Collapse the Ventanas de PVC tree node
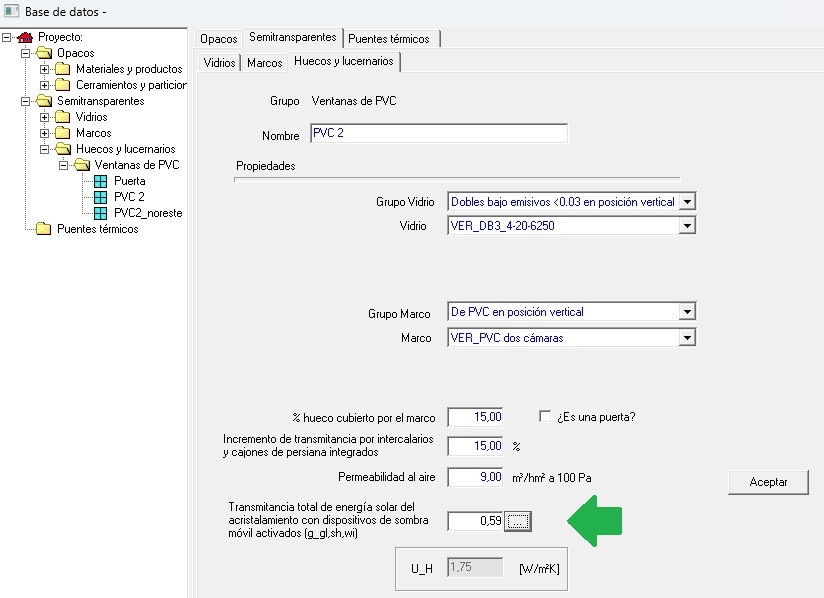This screenshot has height=598, width=824. click(x=63, y=165)
